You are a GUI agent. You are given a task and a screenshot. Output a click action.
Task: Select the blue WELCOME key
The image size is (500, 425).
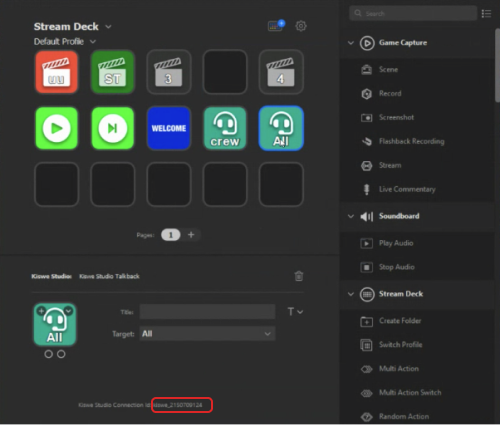click(169, 128)
